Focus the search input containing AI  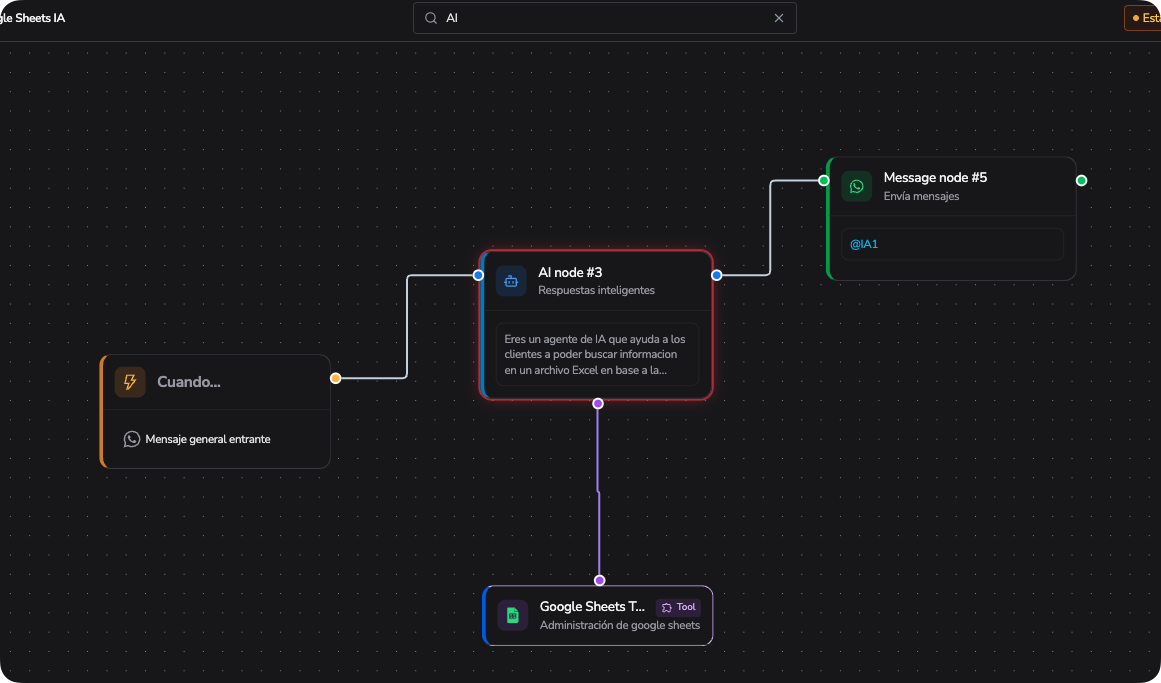coord(605,19)
